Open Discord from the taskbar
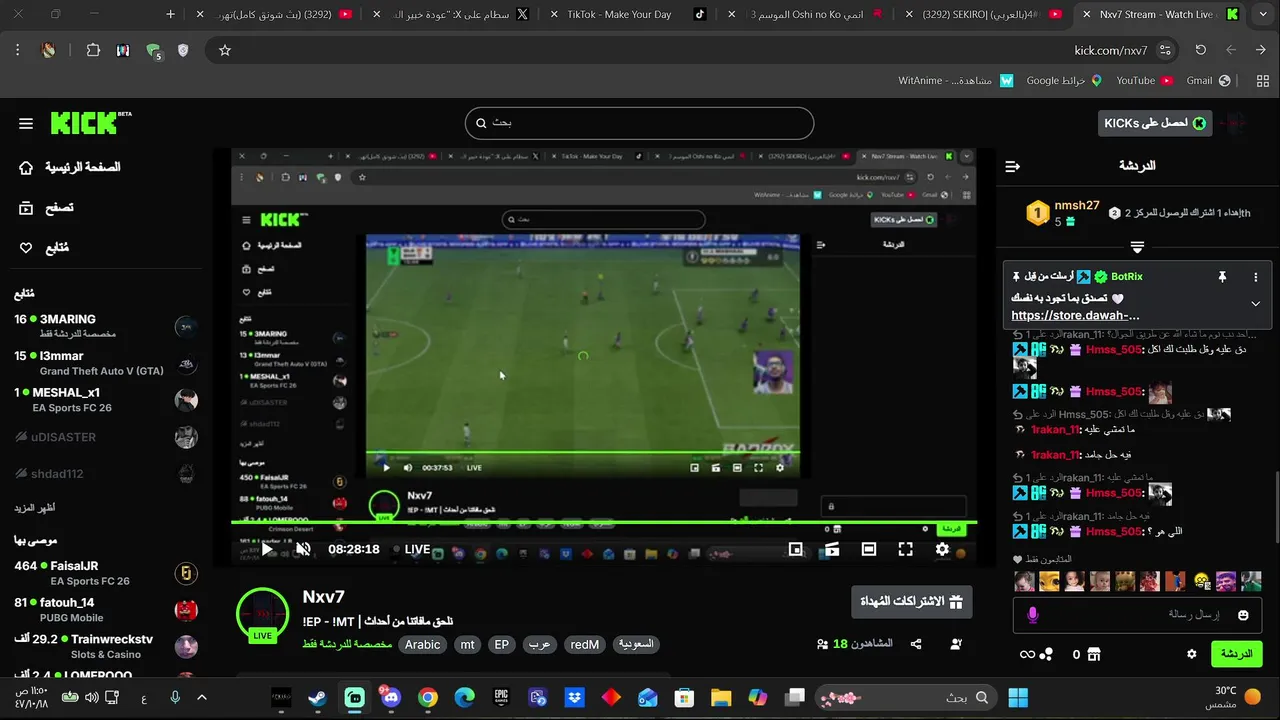The image size is (1280, 720). pyautogui.click(x=391, y=697)
